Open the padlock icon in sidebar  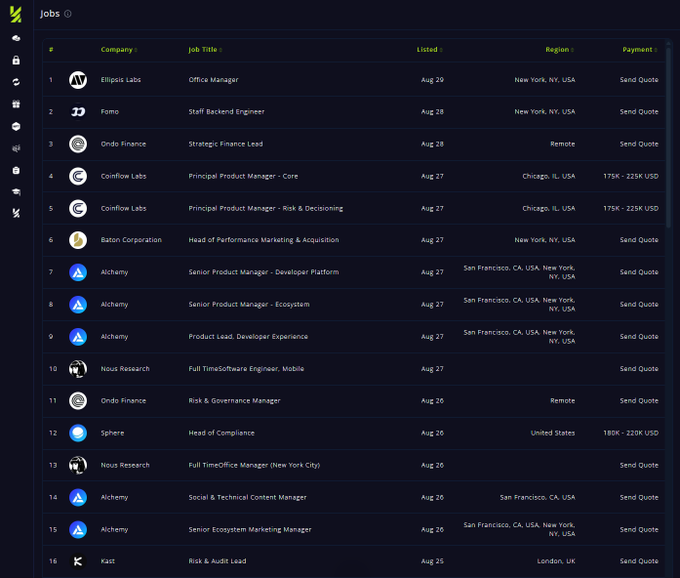click(x=16, y=60)
